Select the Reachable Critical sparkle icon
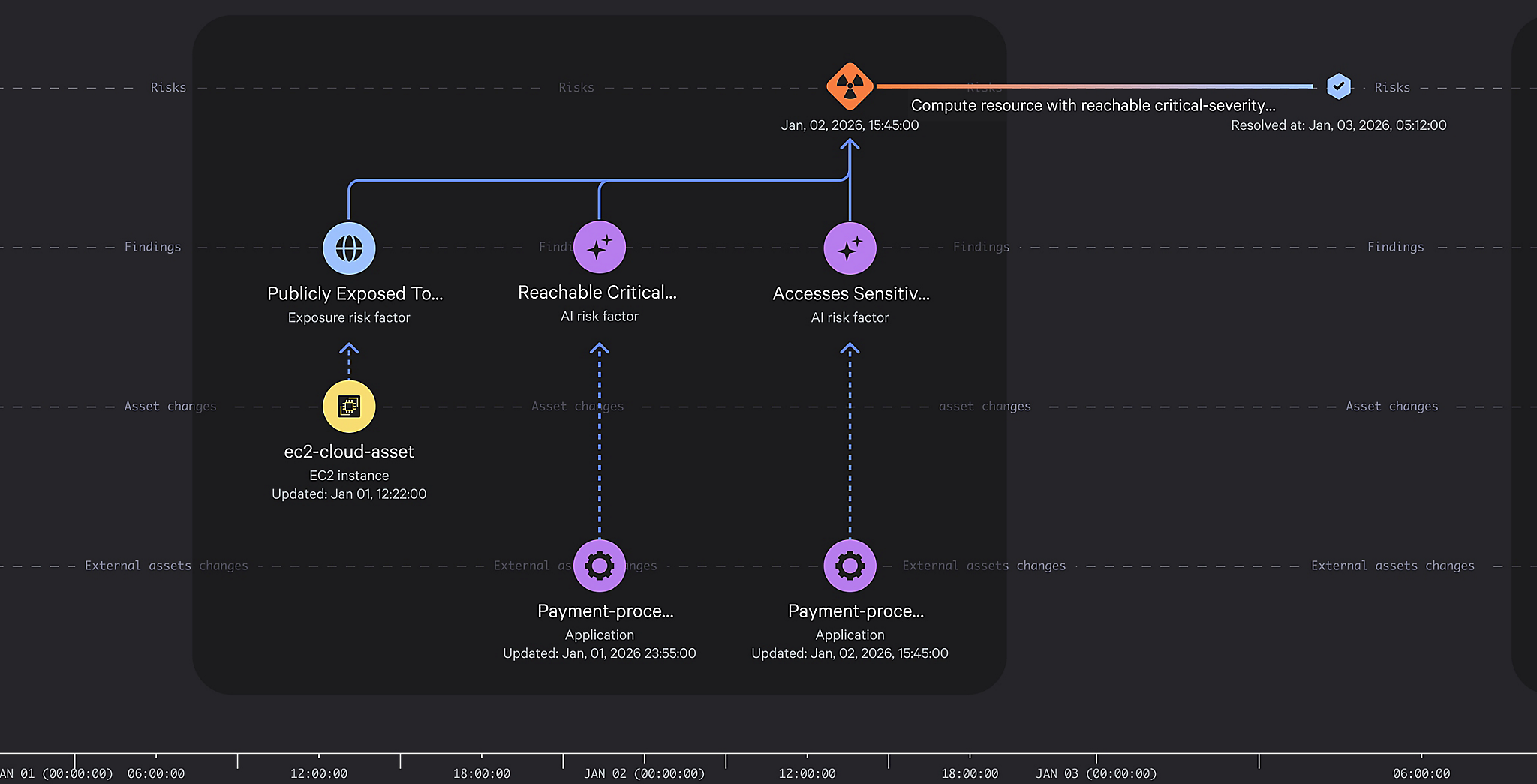Viewport: 1537px width, 784px height. coord(599,248)
